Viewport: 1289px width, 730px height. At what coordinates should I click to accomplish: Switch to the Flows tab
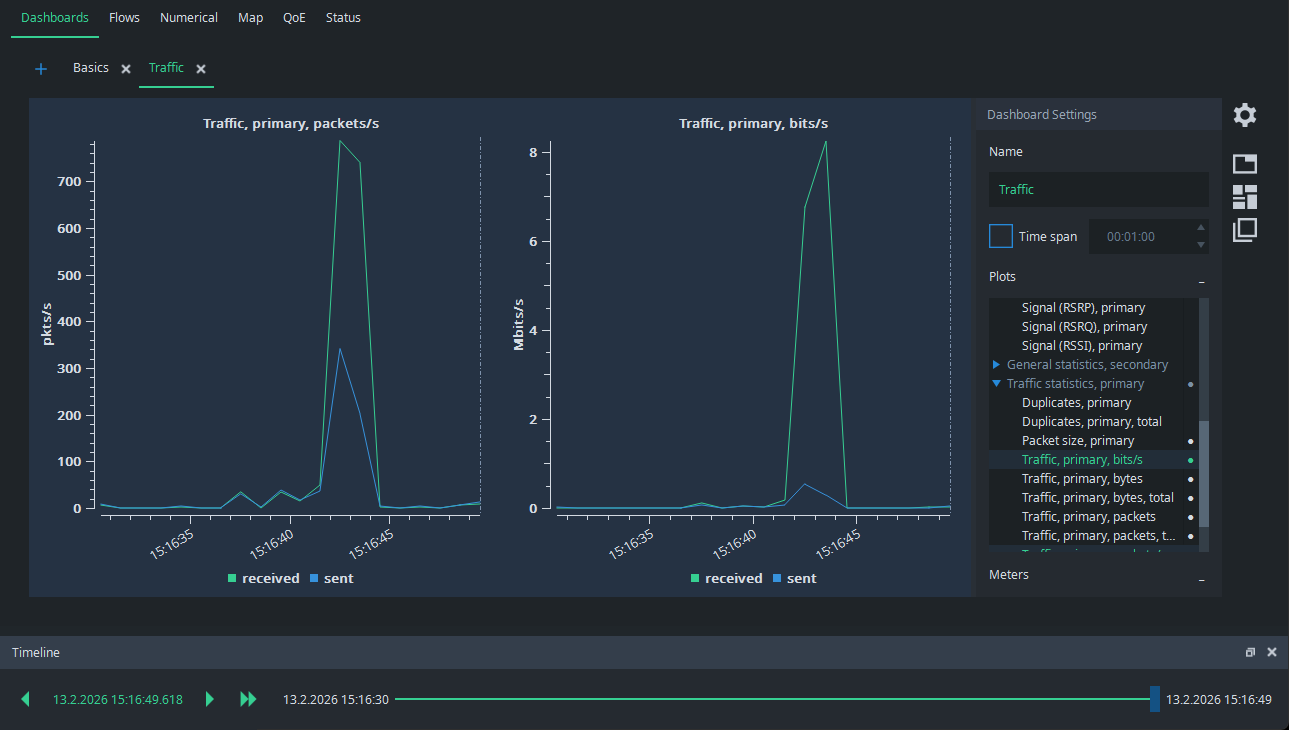(124, 18)
